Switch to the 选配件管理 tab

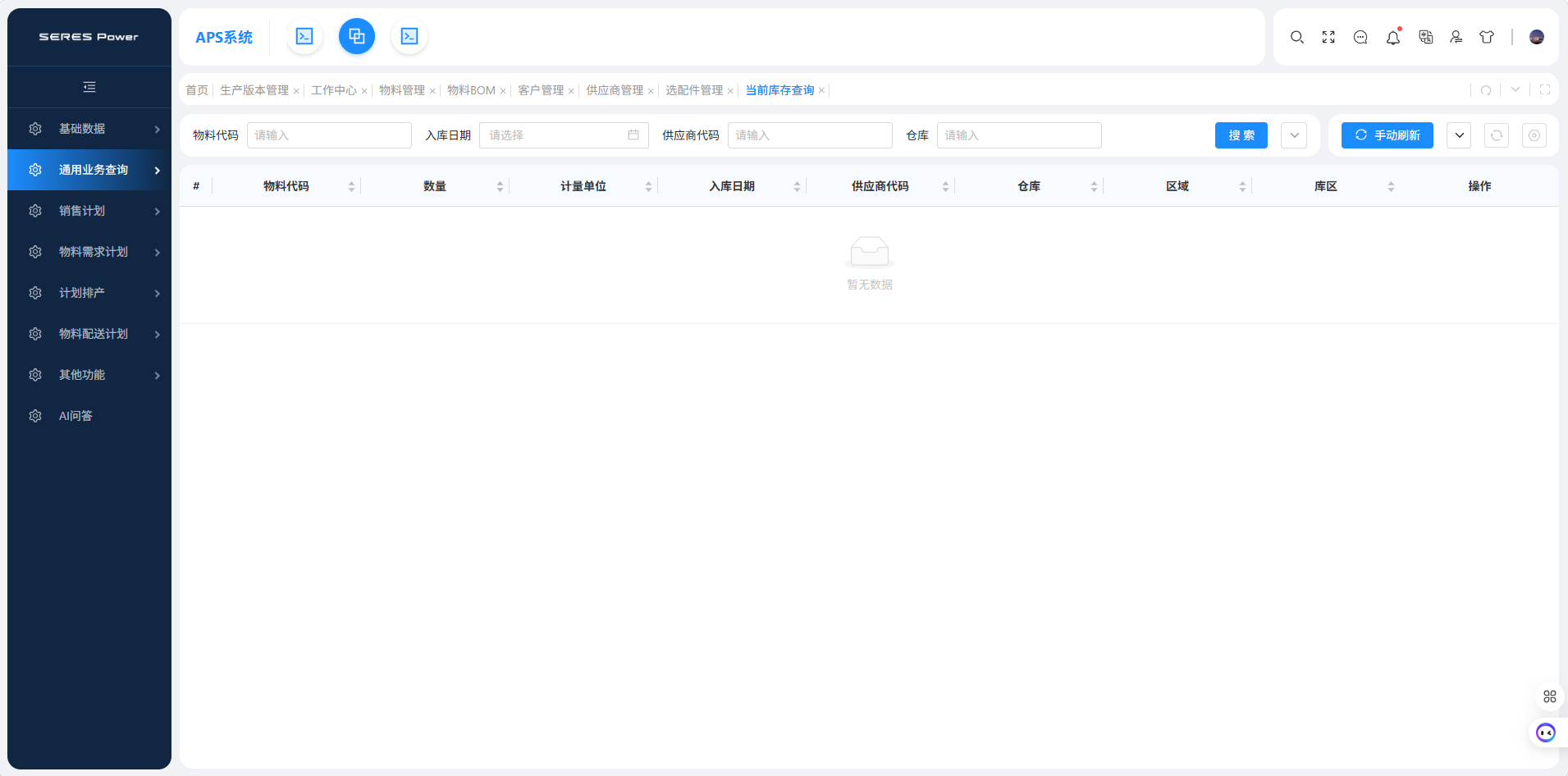point(694,90)
